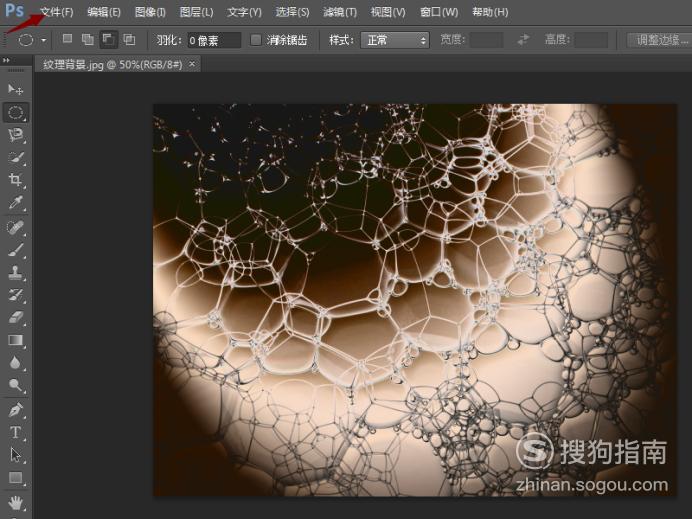Screen dimensions: 692x519
Task: Open the 帮助(H) menu
Action: pos(490,12)
